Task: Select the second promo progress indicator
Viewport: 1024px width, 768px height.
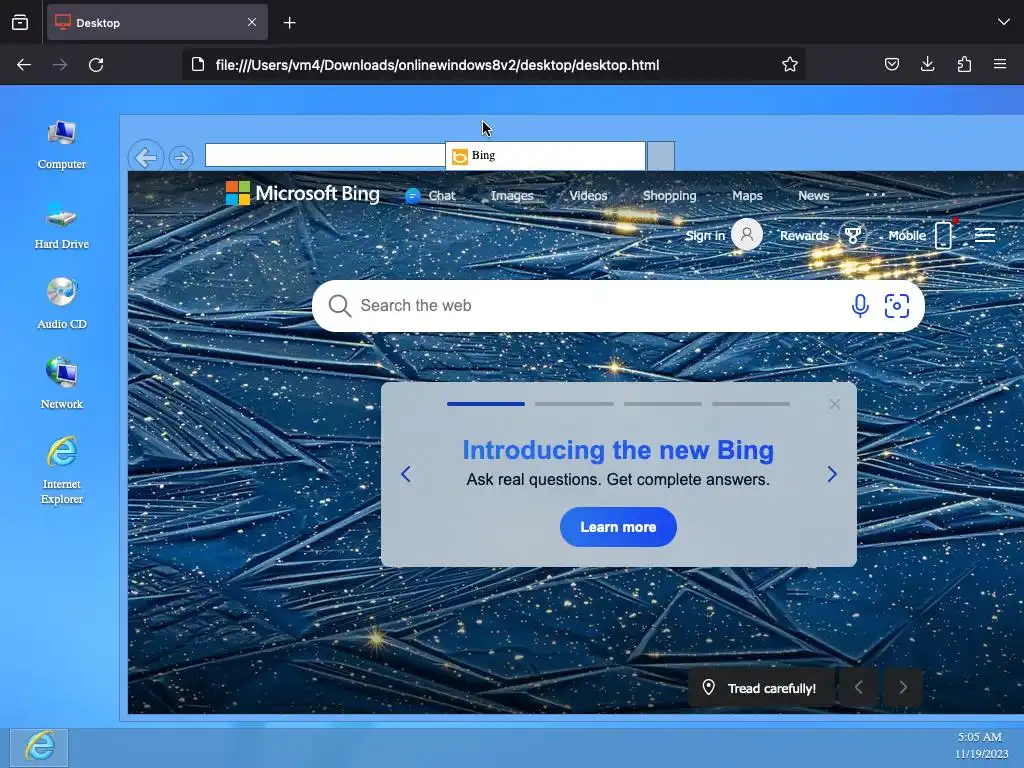Action: 574,404
